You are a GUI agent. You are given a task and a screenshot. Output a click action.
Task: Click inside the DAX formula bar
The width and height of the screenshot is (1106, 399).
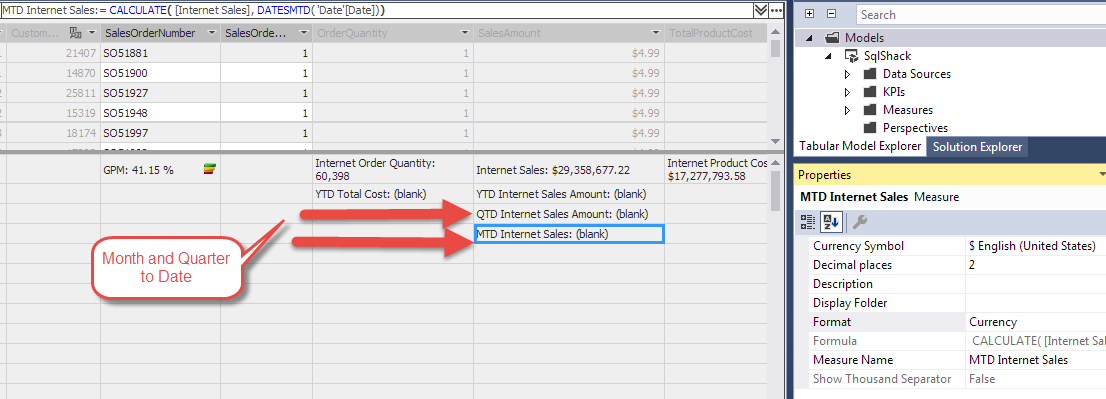377,11
